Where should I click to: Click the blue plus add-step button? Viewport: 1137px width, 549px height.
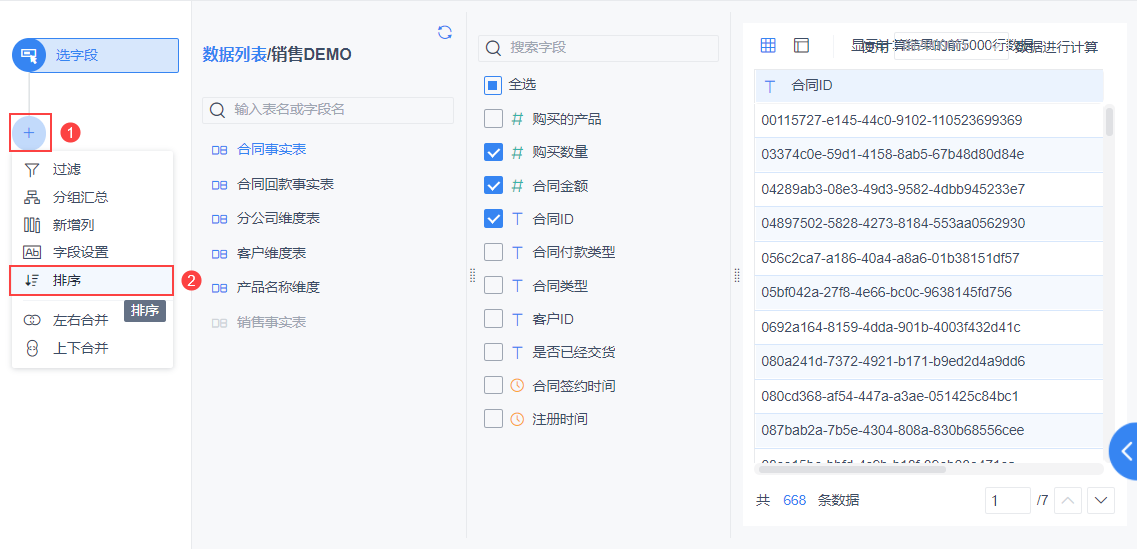tap(29, 133)
